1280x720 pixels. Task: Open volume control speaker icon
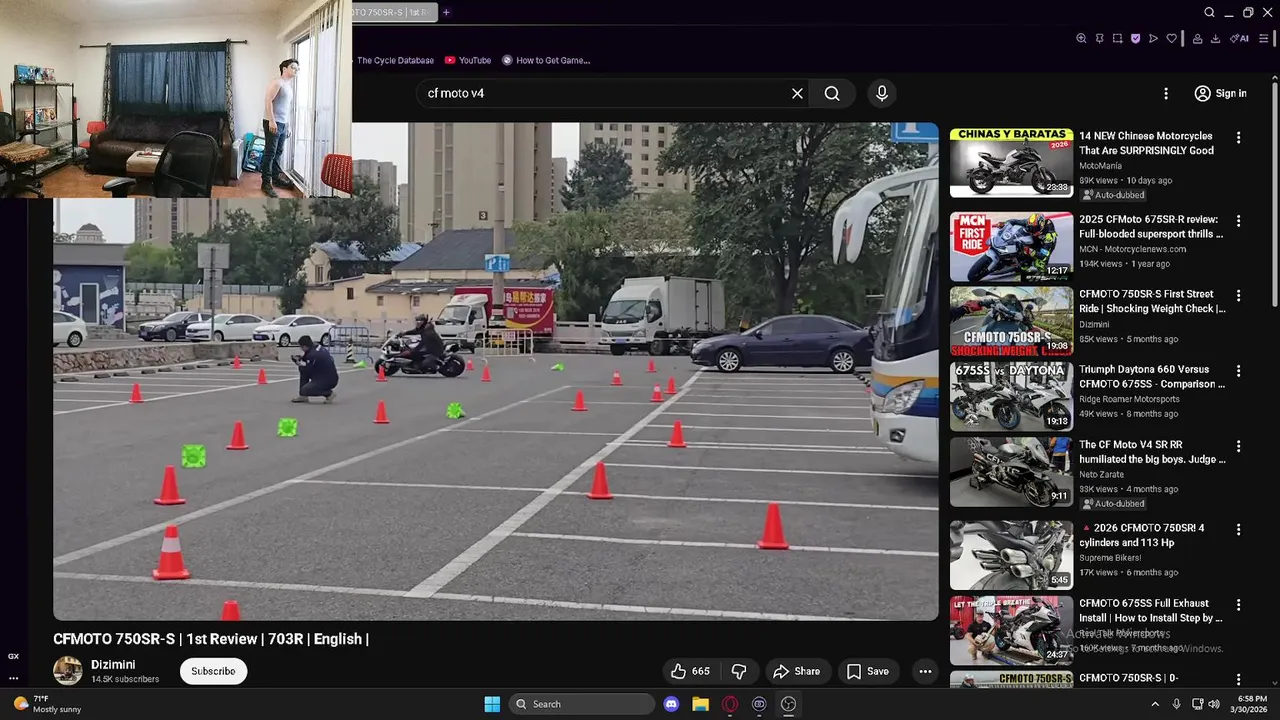pyautogui.click(x=1213, y=704)
